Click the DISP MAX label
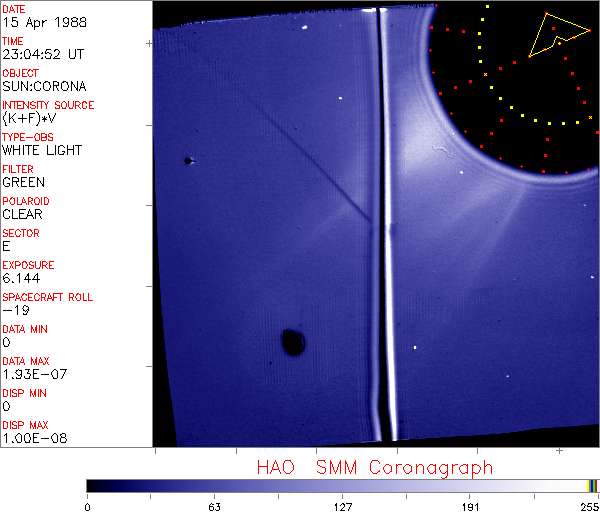 (25, 425)
